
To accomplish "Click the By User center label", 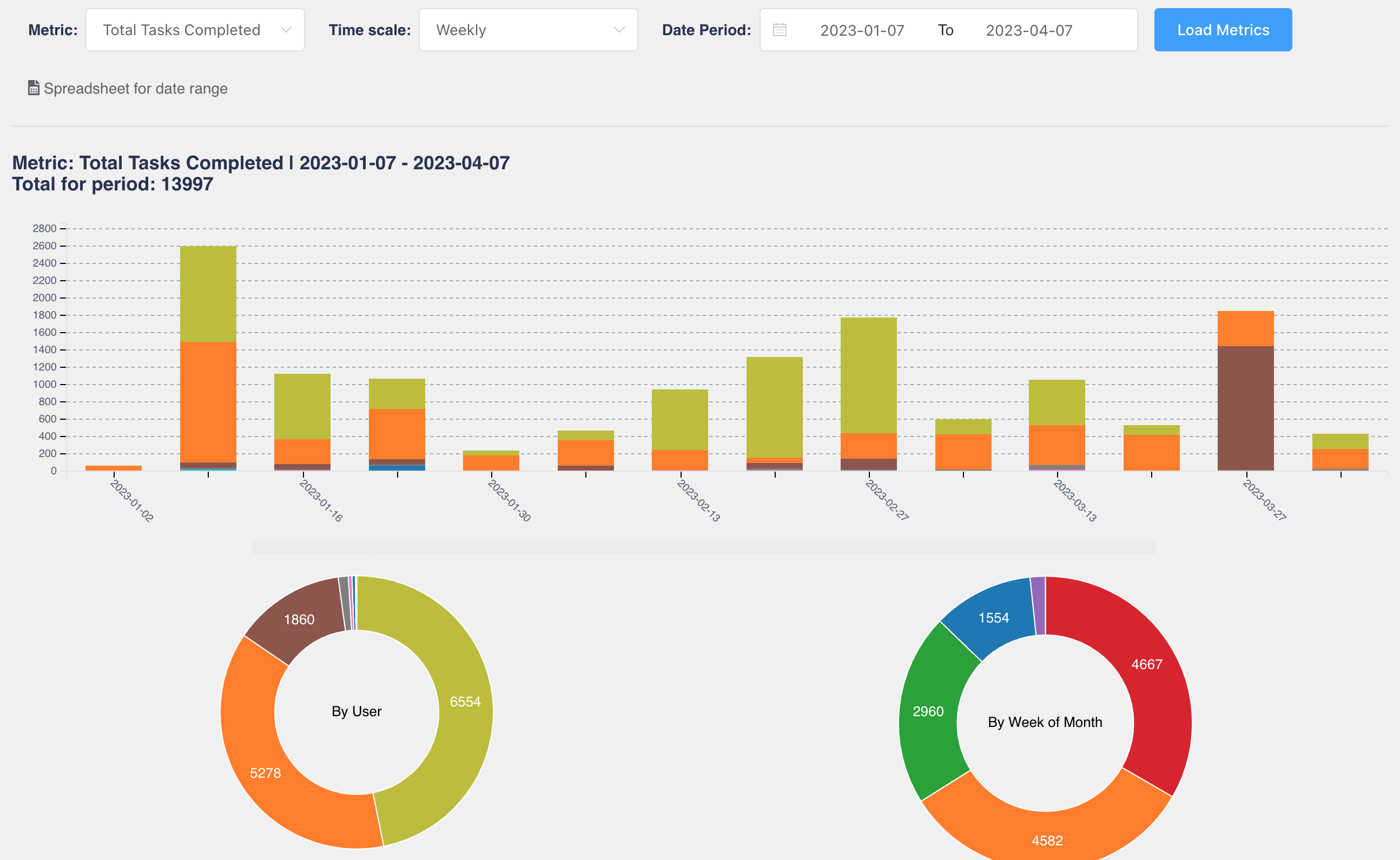I will coord(356,712).
